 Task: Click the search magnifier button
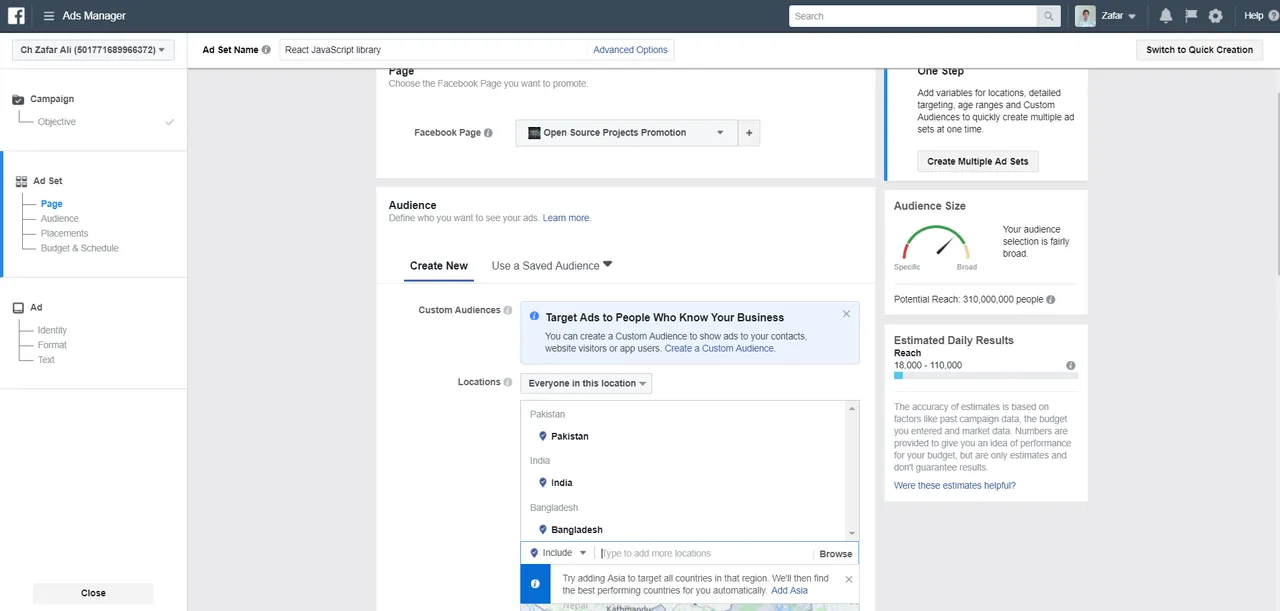tap(1049, 16)
